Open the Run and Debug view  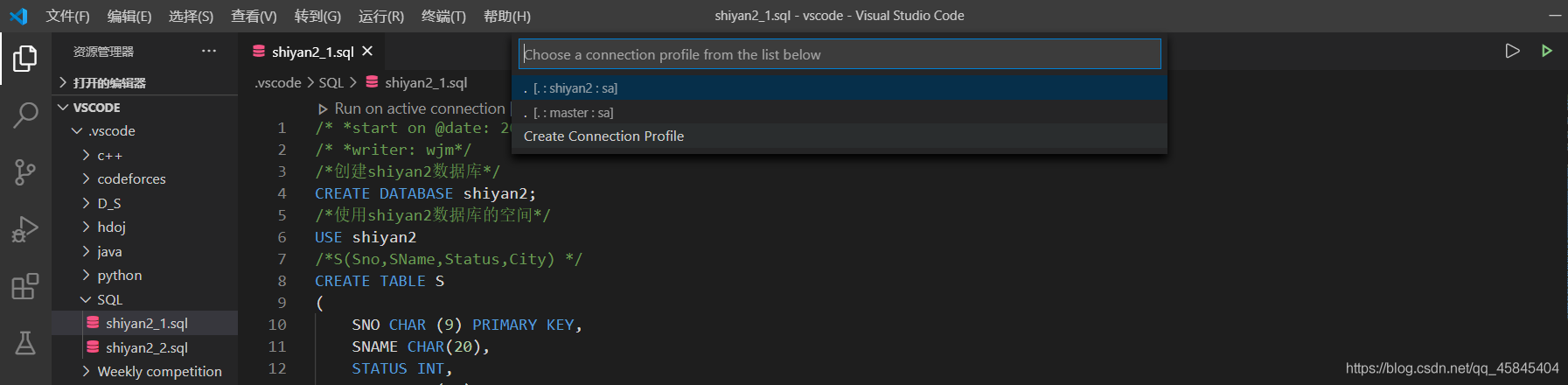click(x=25, y=229)
